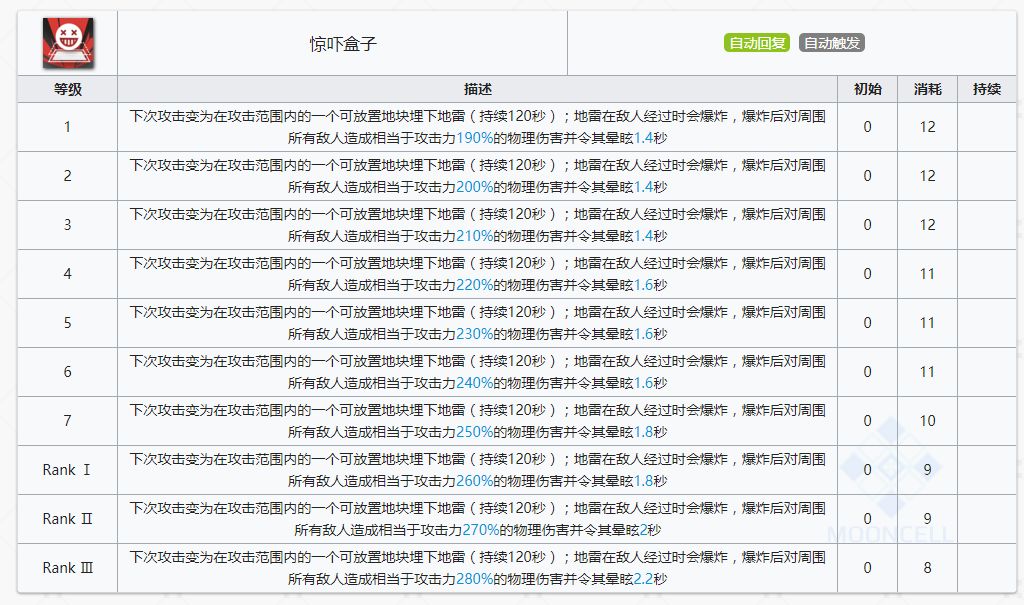Screen dimensions: 1024x605
Task: Click the 消耗 value 12 in level 3 row
Action: [927, 225]
